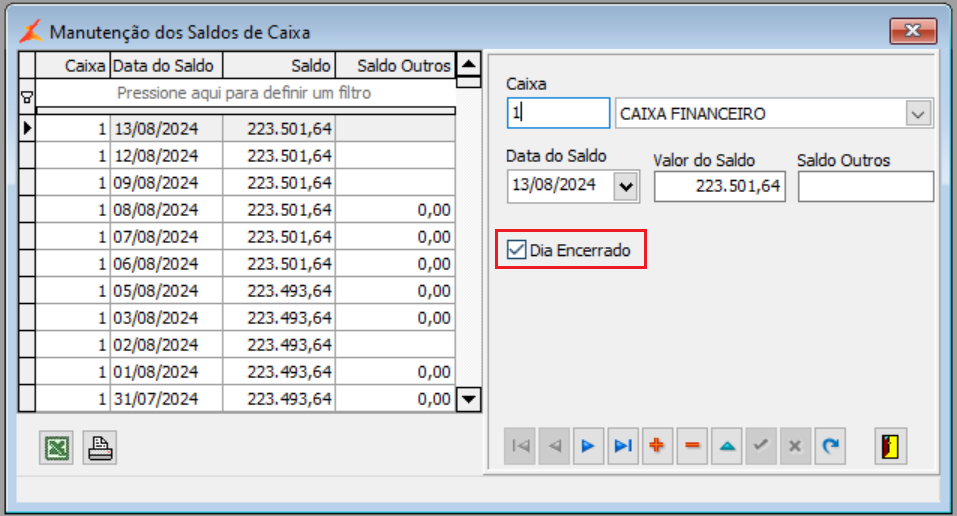The height and width of the screenshot is (516, 957).
Task: Edit record triangle icon
Action: click(x=727, y=446)
